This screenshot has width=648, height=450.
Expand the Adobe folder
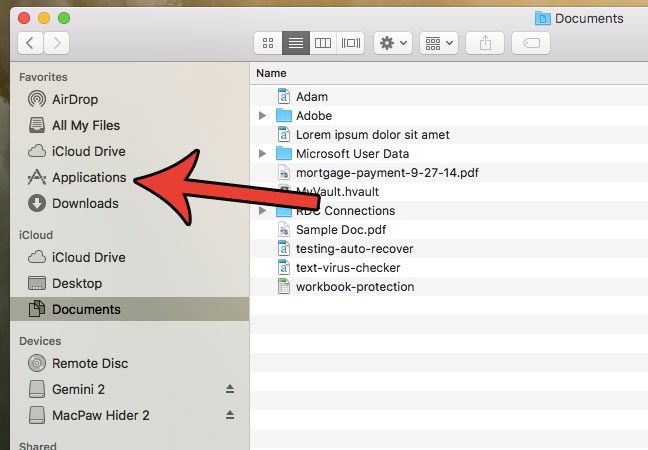[x=262, y=116]
